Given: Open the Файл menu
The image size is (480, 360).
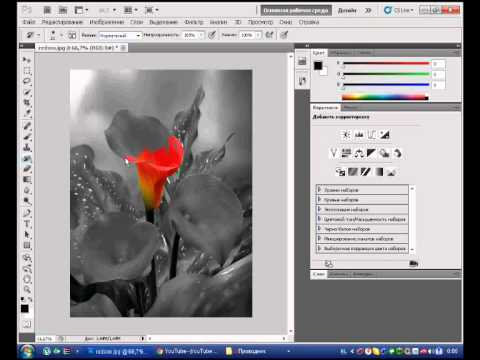Looking at the screenshot, I should pos(29,22).
